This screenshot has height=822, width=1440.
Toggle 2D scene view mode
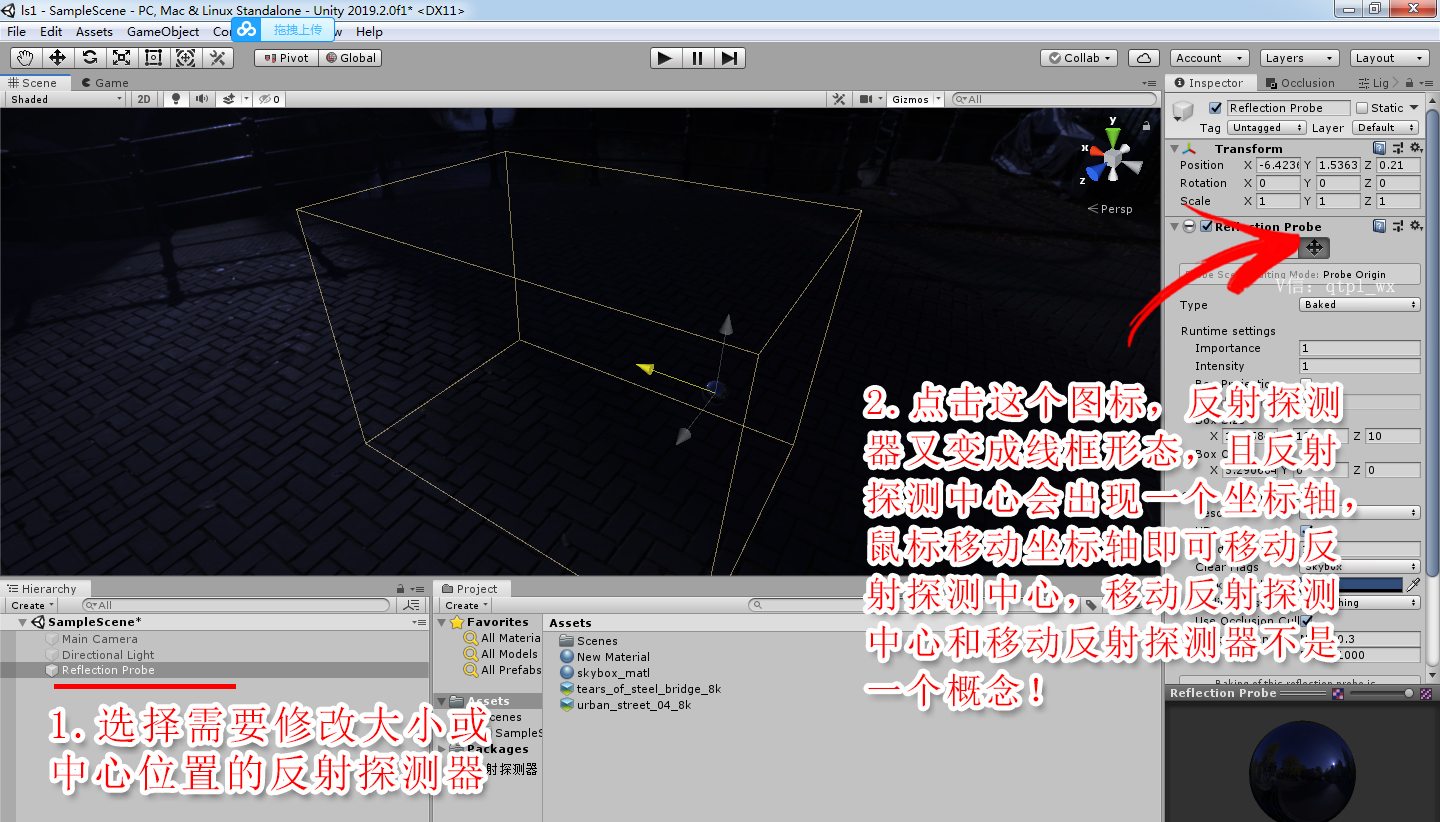tap(144, 99)
